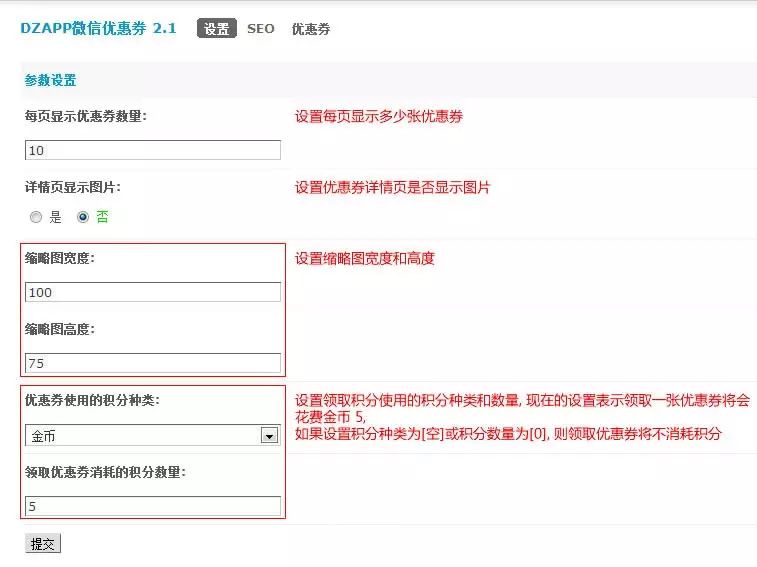This screenshot has width=757, height=567.
Task: Click the 否 label text
Action: (x=102, y=217)
